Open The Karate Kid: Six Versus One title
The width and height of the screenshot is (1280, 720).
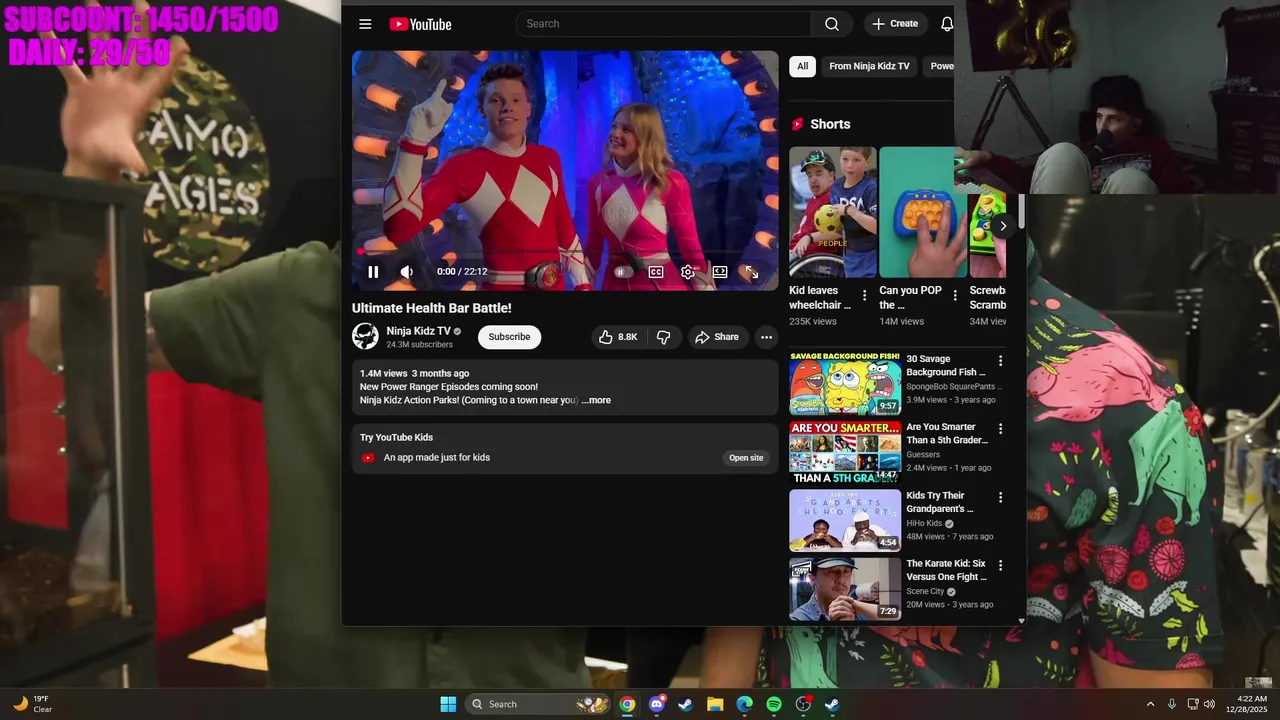point(947,570)
